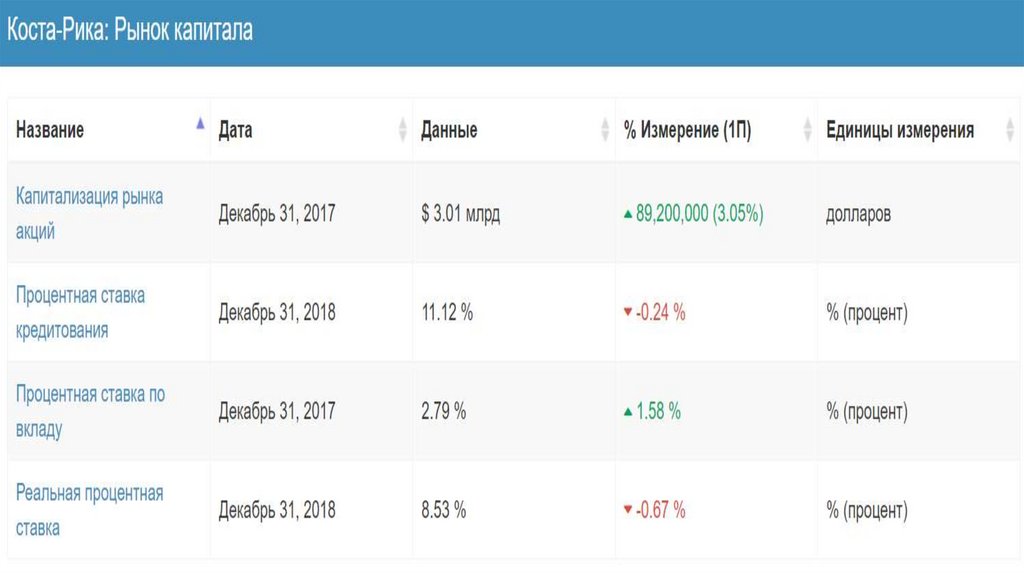The image size is (1024, 574).
Task: Sort the table by the Данные header
Action: (x=449, y=130)
